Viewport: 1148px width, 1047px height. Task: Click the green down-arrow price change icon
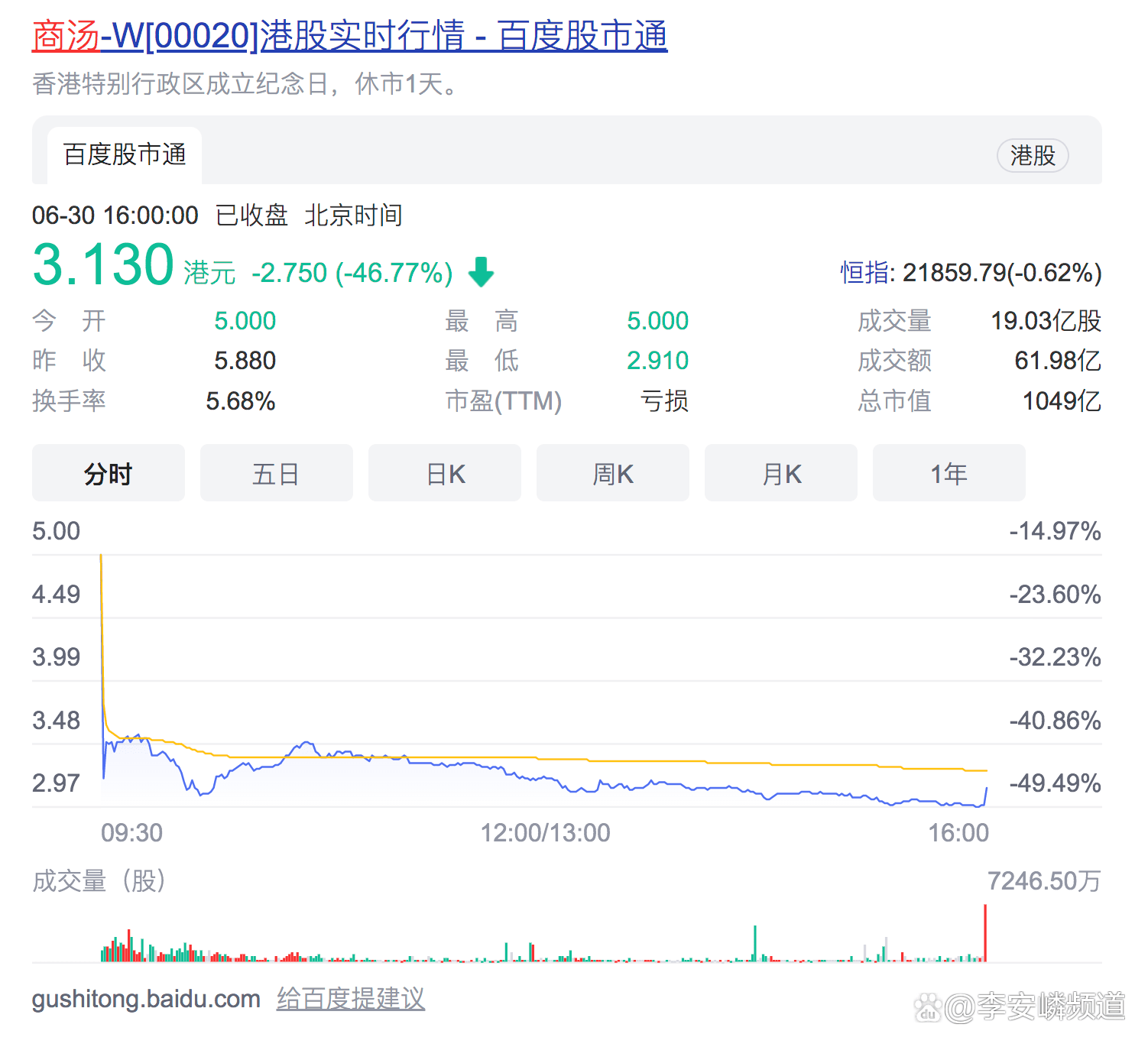[482, 272]
